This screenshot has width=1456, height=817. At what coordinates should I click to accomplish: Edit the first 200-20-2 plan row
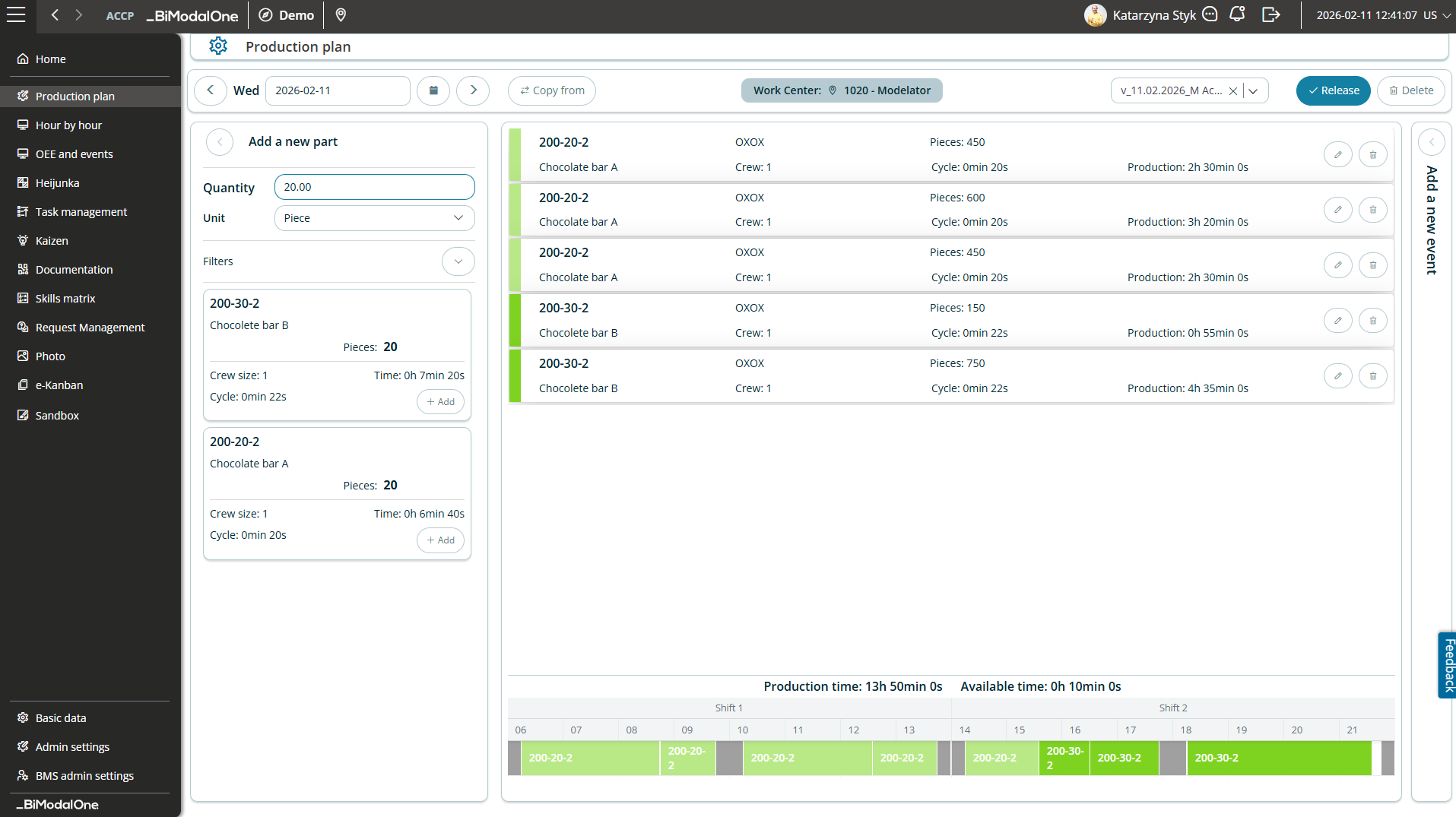pos(1337,154)
